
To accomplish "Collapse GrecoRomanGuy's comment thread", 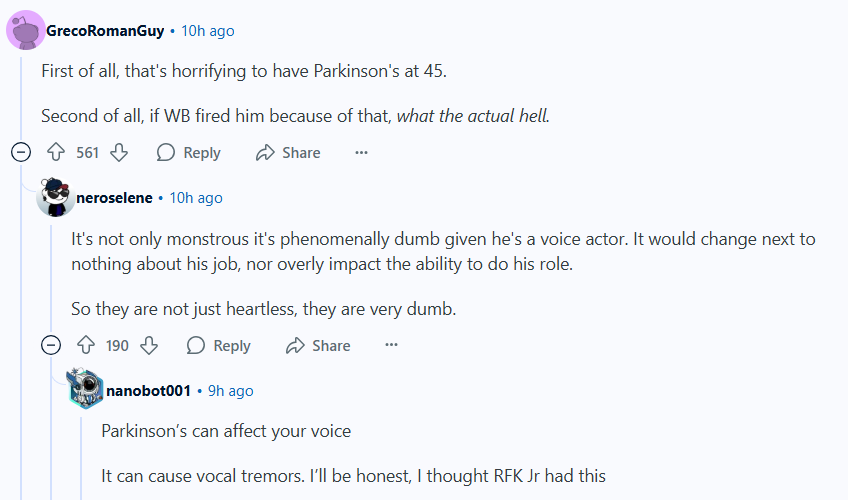I will 21,153.
